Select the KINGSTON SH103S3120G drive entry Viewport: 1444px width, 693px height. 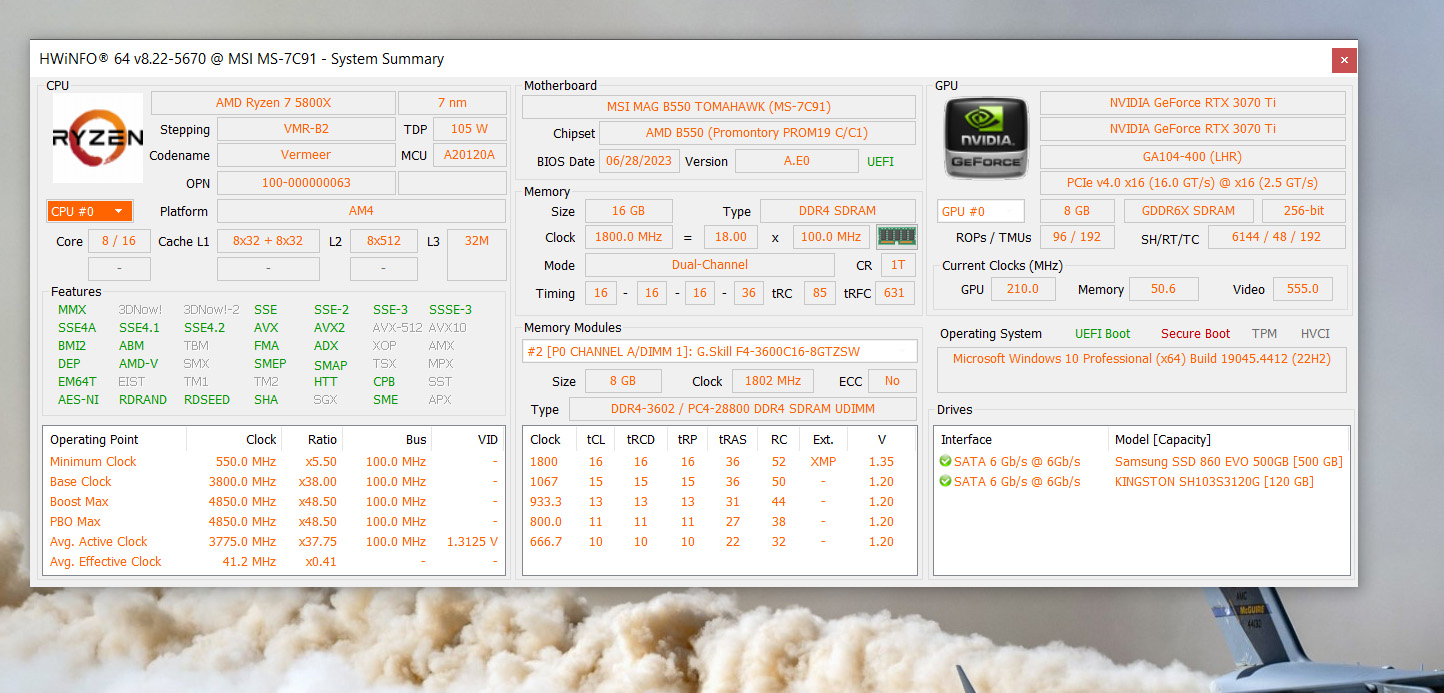point(1213,482)
